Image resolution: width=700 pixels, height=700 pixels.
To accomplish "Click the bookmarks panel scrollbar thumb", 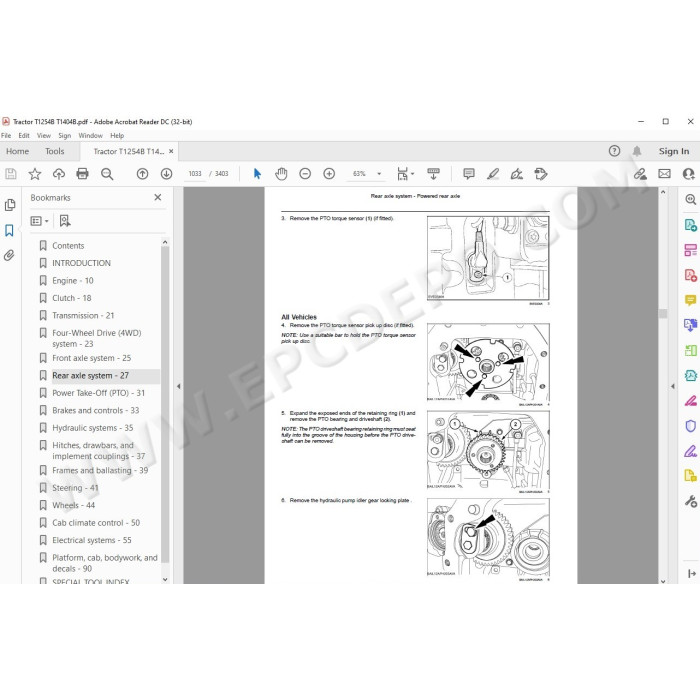I will click(165, 404).
